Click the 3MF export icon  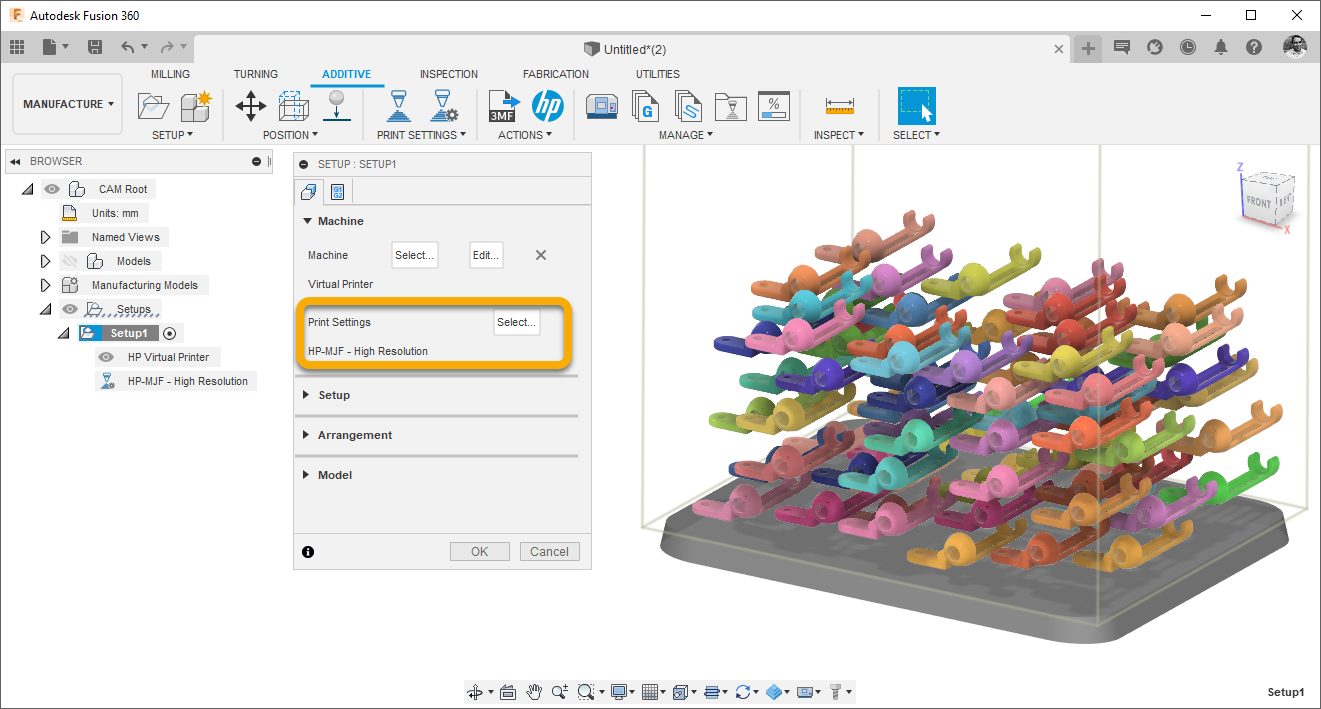[504, 105]
